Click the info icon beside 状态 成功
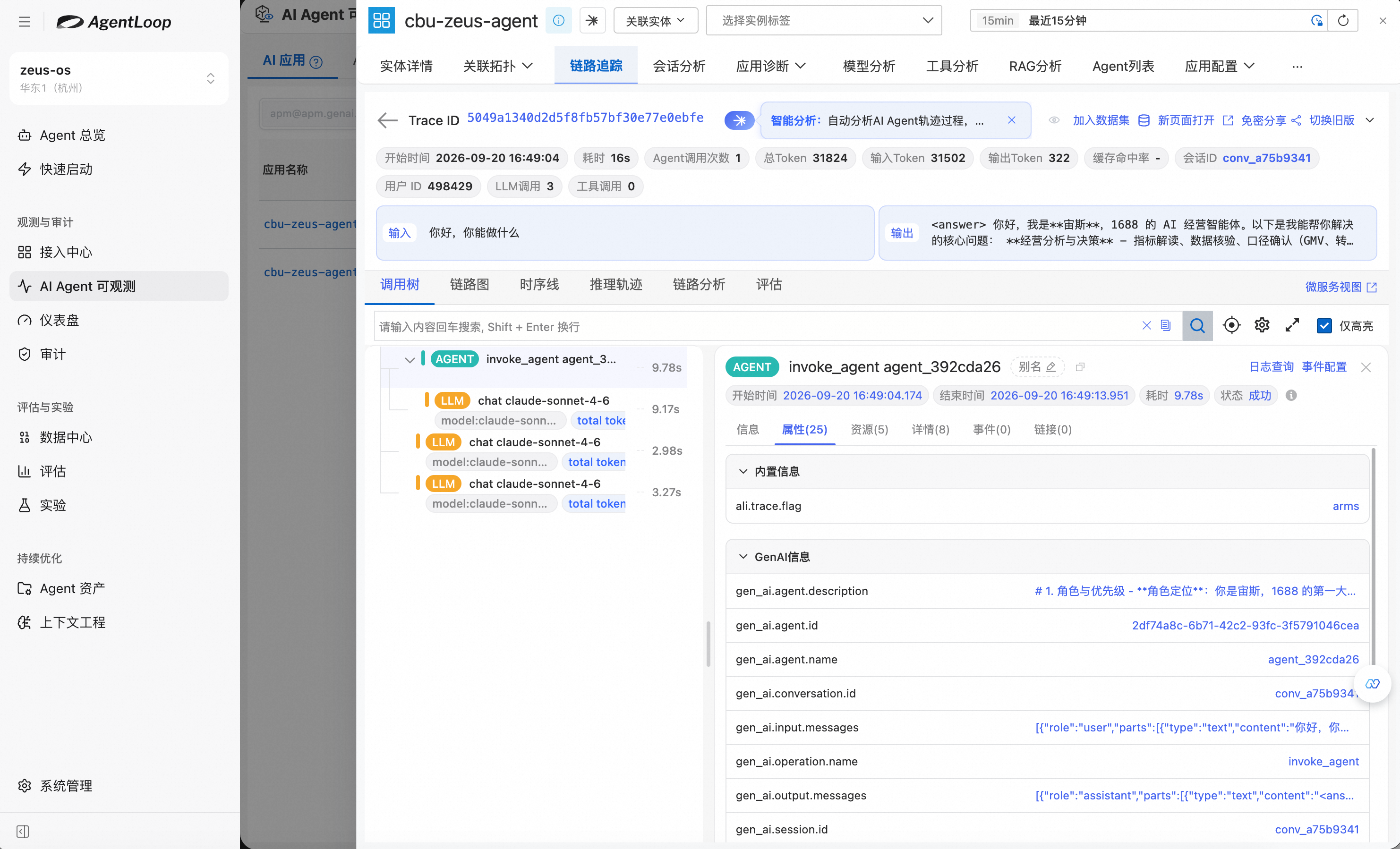 pos(1291,395)
